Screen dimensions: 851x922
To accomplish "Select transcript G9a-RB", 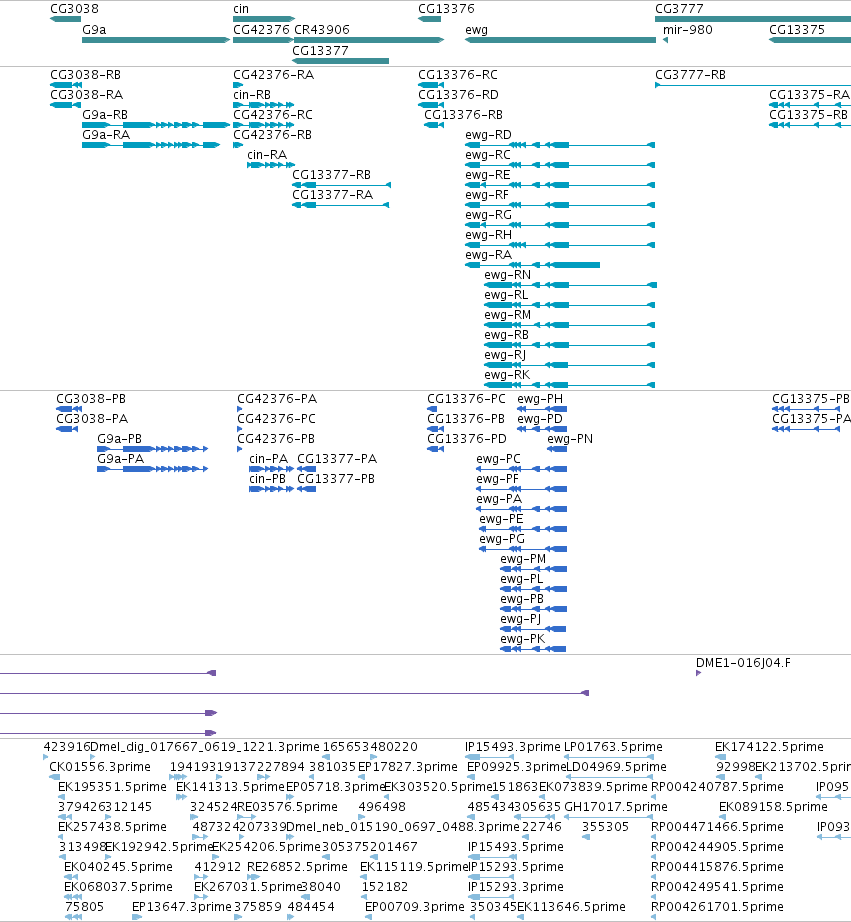I will tap(156, 125).
